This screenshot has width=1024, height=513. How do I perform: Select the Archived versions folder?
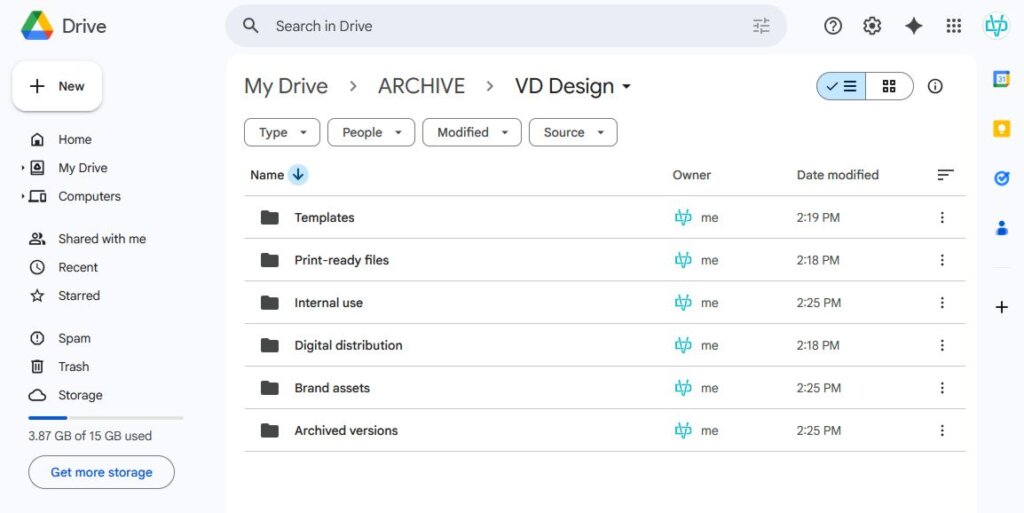point(605,430)
